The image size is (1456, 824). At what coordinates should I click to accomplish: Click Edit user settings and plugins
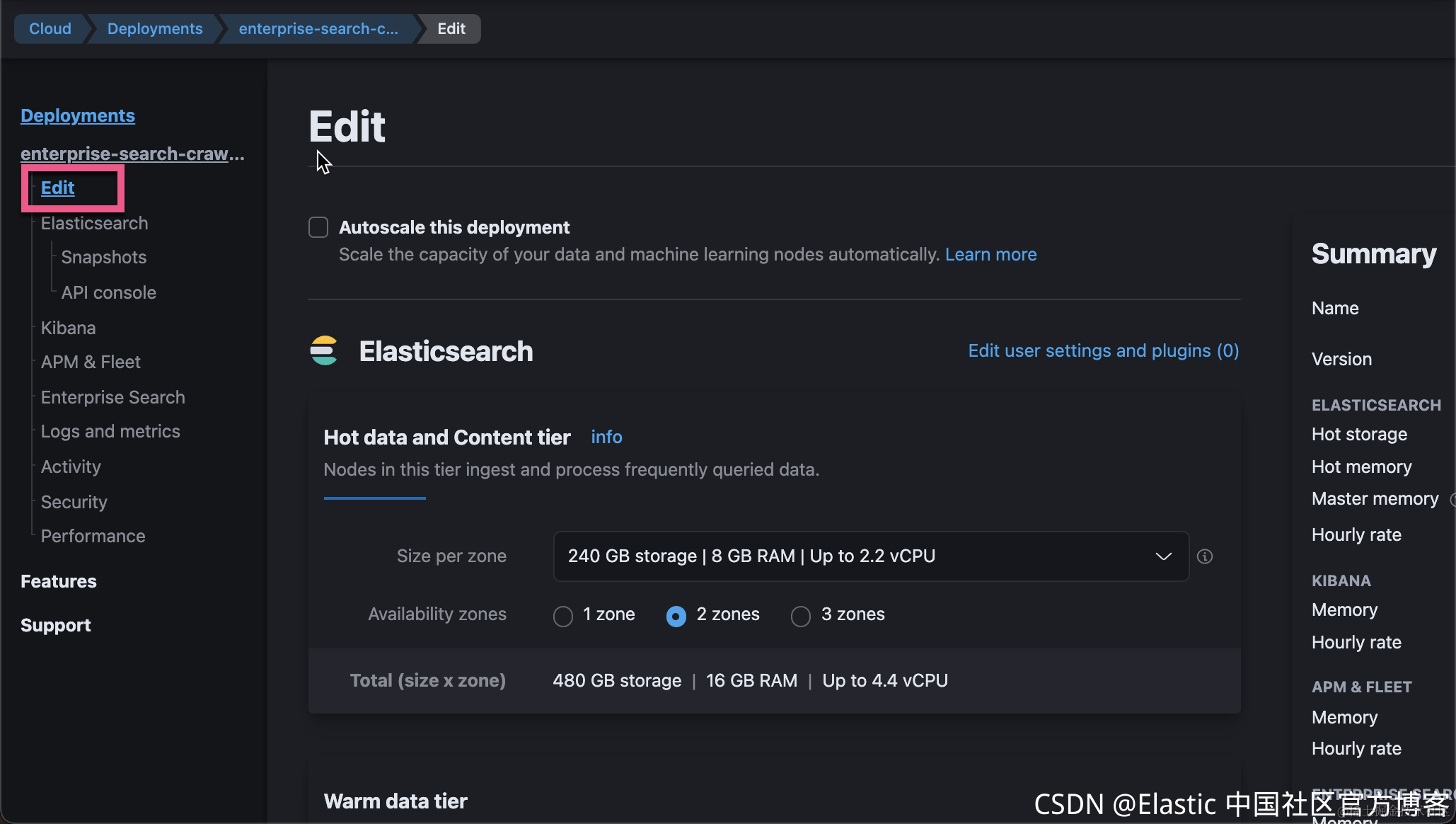[x=1103, y=350]
